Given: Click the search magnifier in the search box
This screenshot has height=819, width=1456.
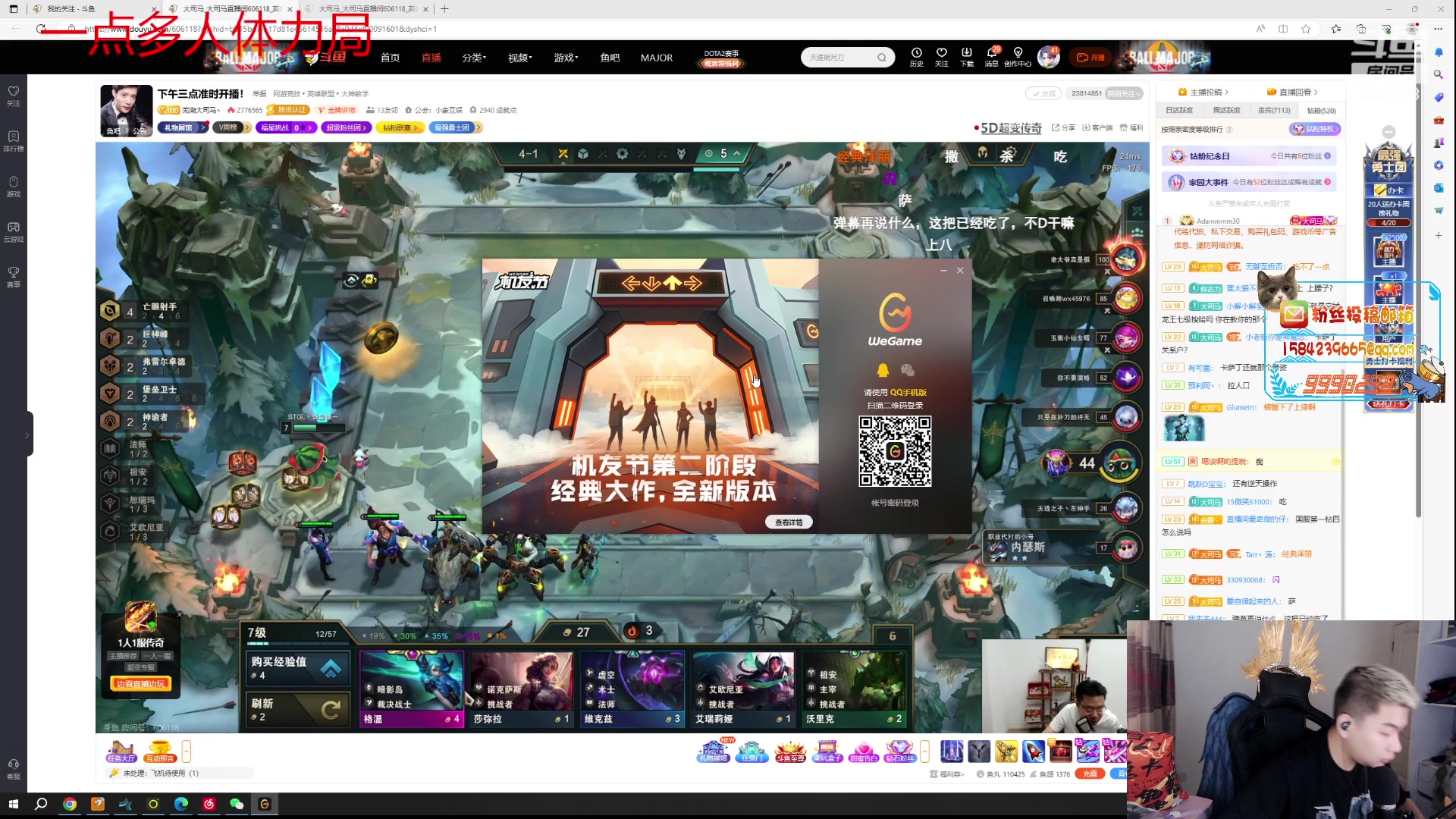Looking at the screenshot, I should coord(881,57).
